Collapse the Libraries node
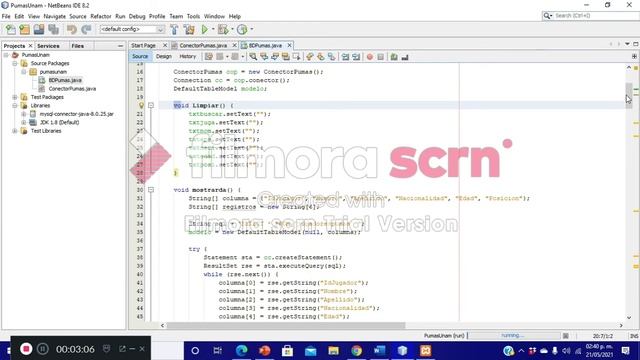The width and height of the screenshot is (640, 360). click(15, 105)
